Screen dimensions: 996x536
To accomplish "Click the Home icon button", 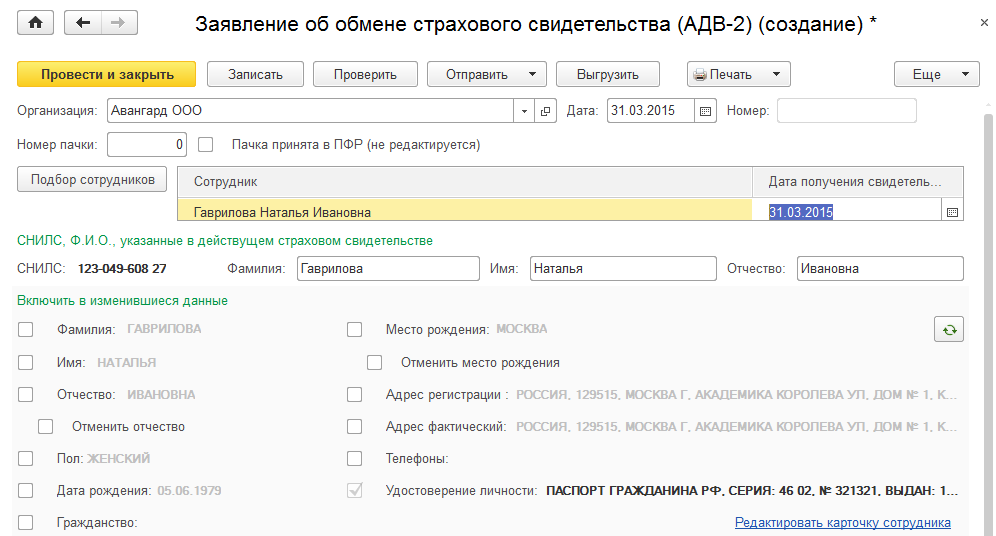I will click(36, 23).
